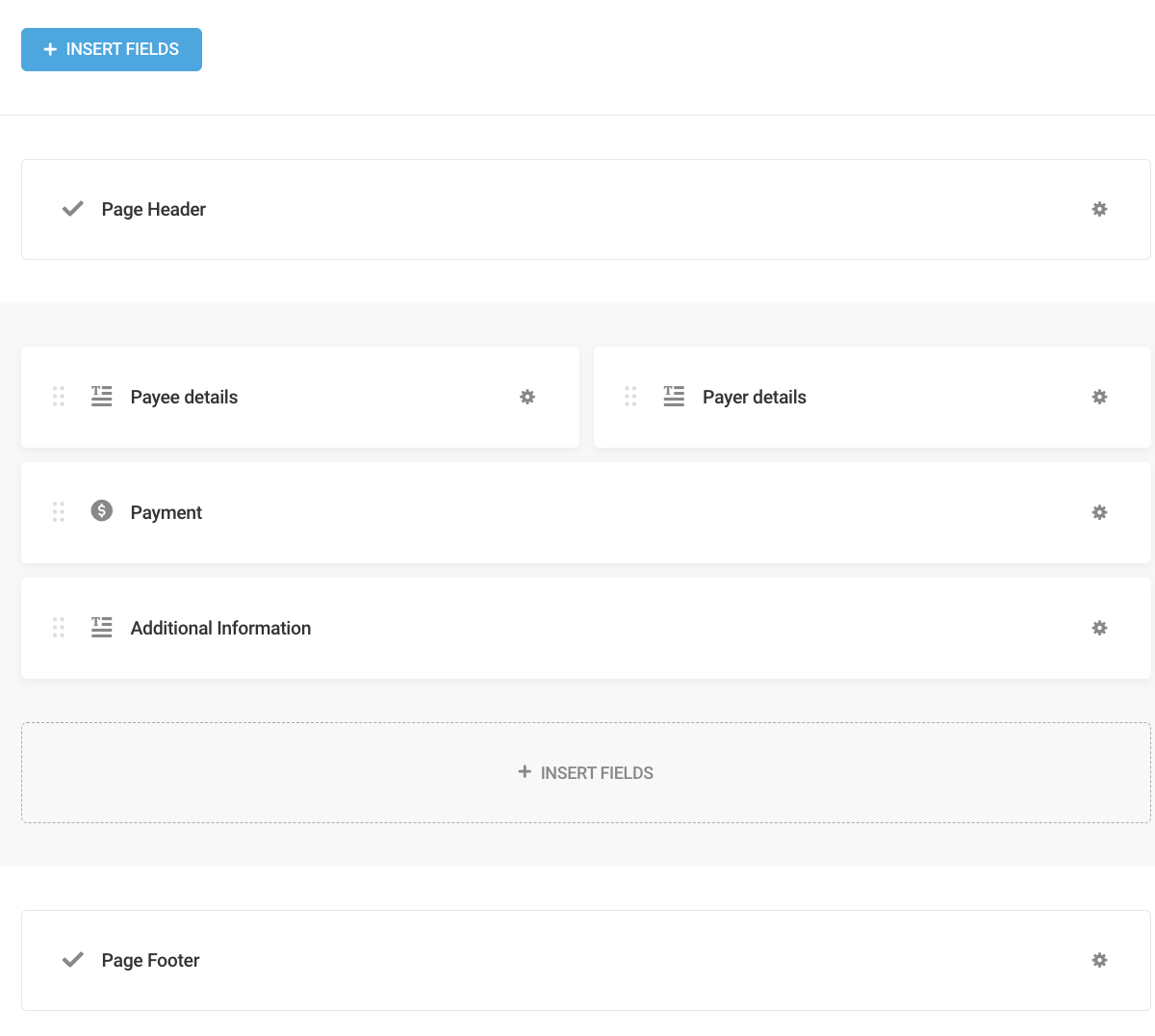Screen dimensions: 1155x1036
Task: Open settings for Additional Information section
Action: coord(1099,627)
